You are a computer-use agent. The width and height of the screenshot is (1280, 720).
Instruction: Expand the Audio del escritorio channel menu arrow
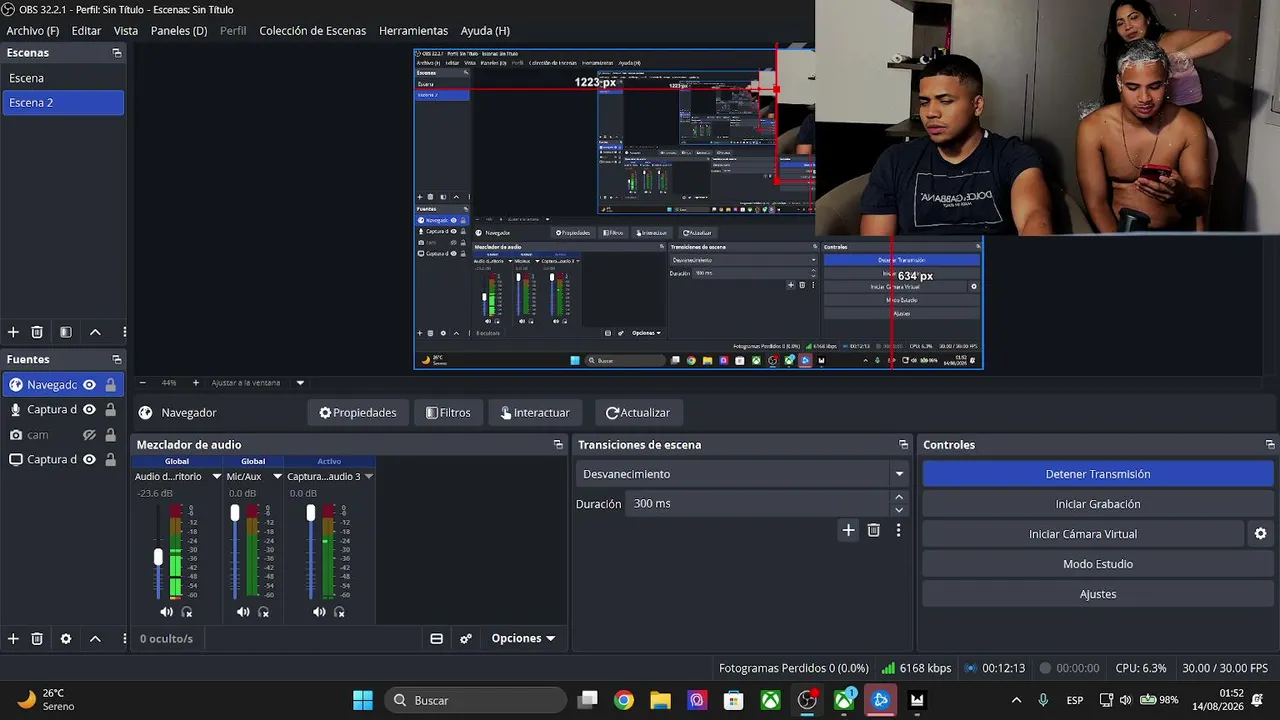tap(216, 477)
